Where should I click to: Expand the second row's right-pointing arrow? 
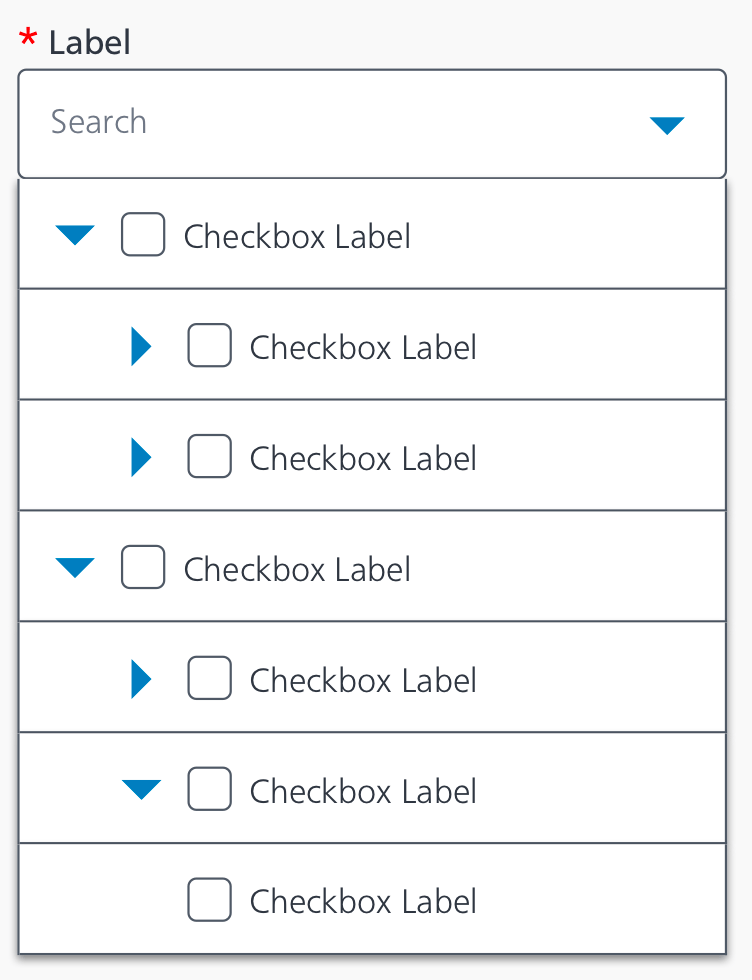(141, 347)
